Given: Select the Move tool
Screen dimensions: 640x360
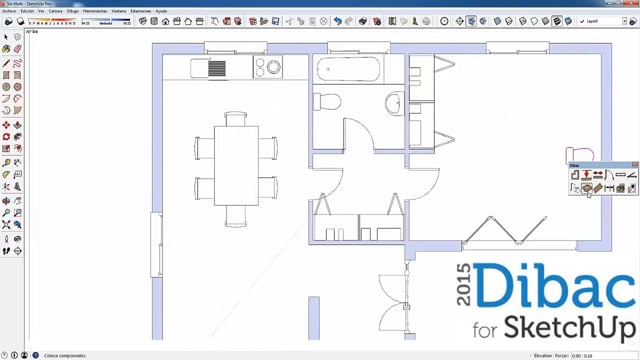Looking at the screenshot, I should coord(6,125).
